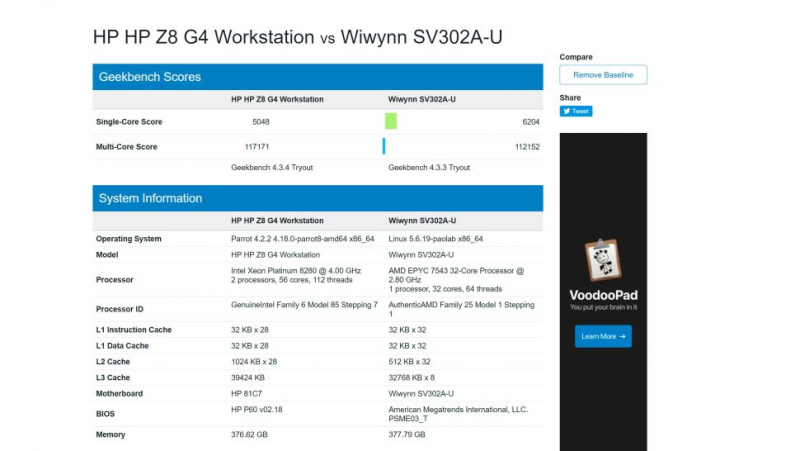This screenshot has width=800, height=451.
Task: Click the page title heading
Action: [x=297, y=37]
